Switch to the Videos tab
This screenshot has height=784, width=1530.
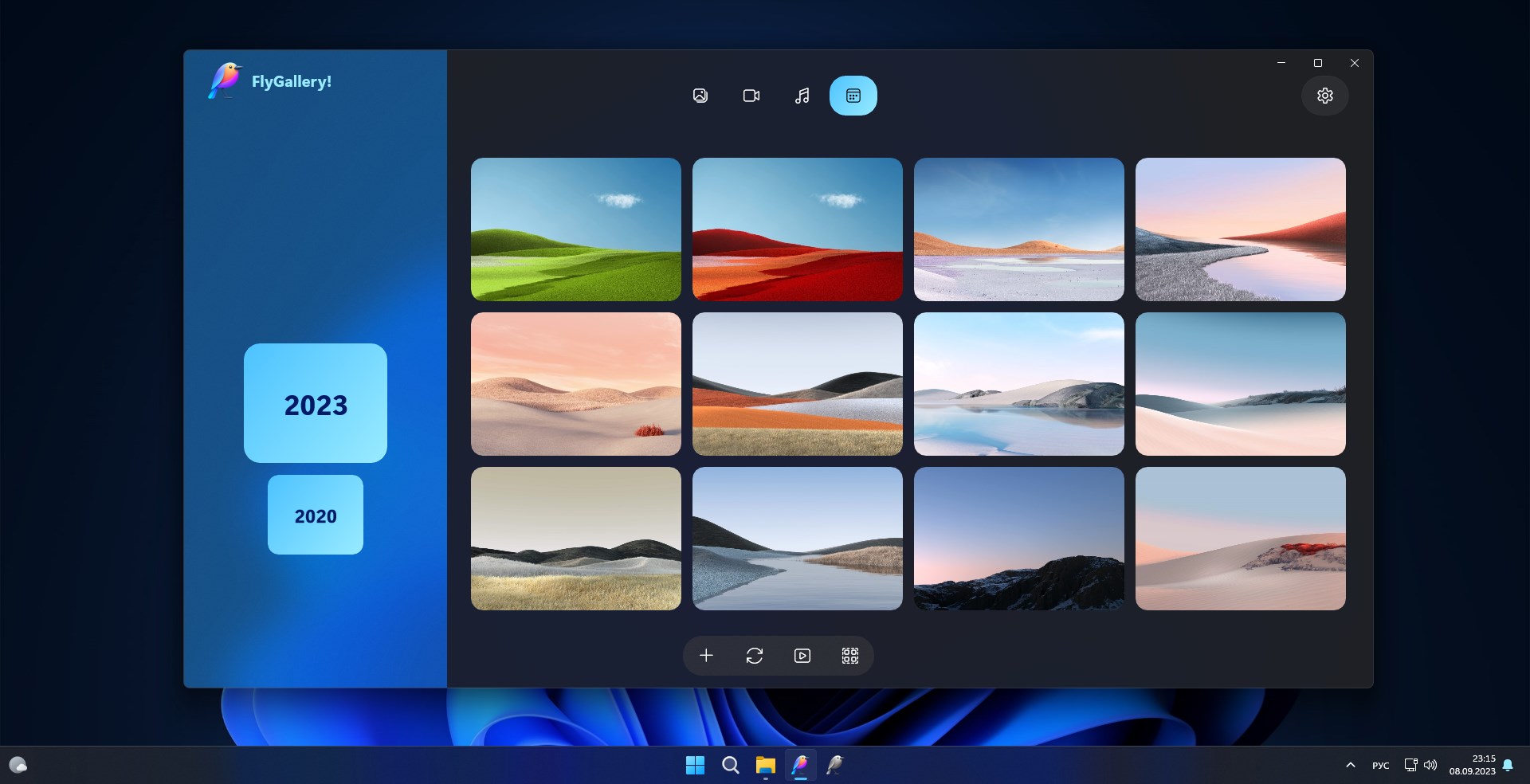751,96
